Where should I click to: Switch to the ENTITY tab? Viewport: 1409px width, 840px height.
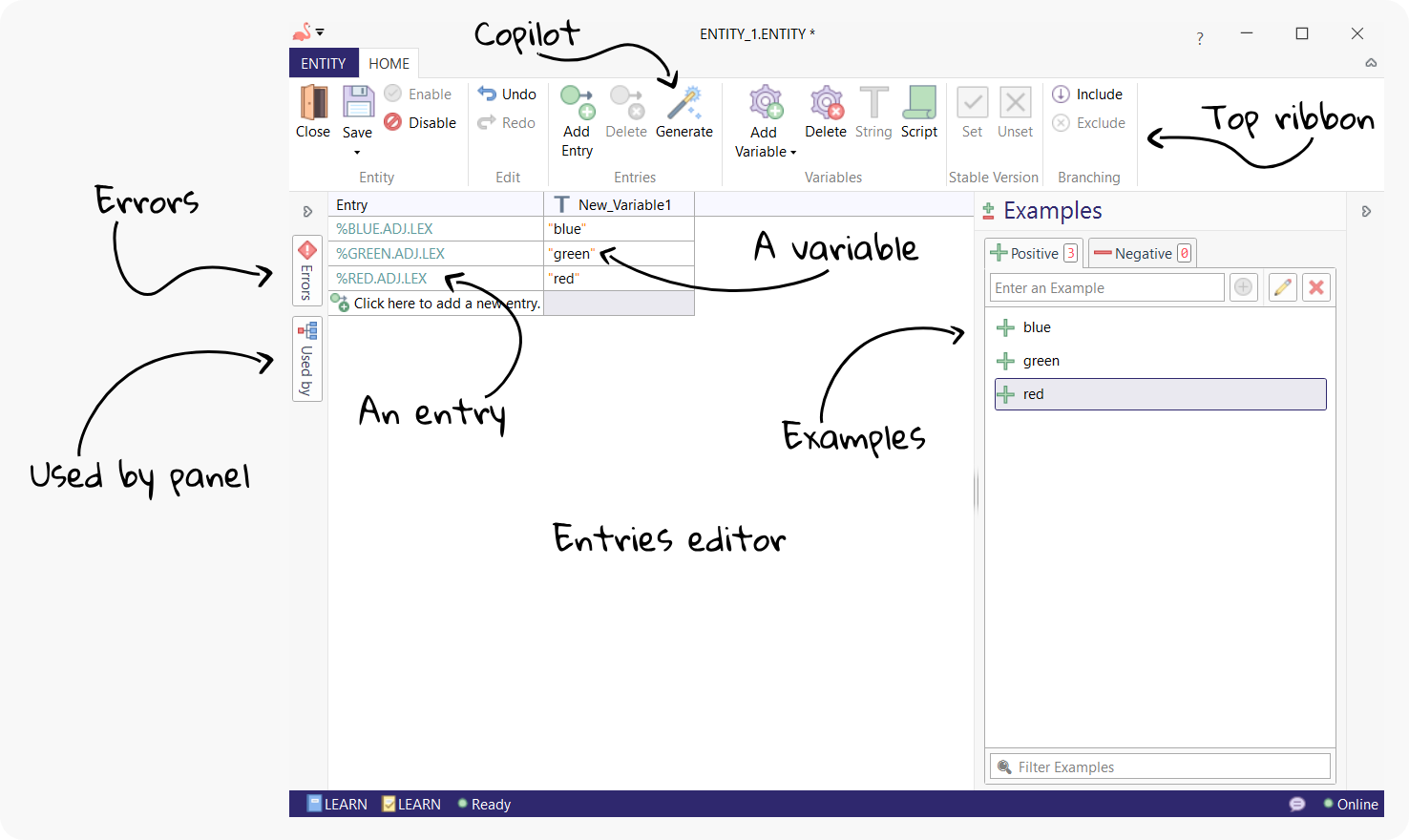pos(324,63)
